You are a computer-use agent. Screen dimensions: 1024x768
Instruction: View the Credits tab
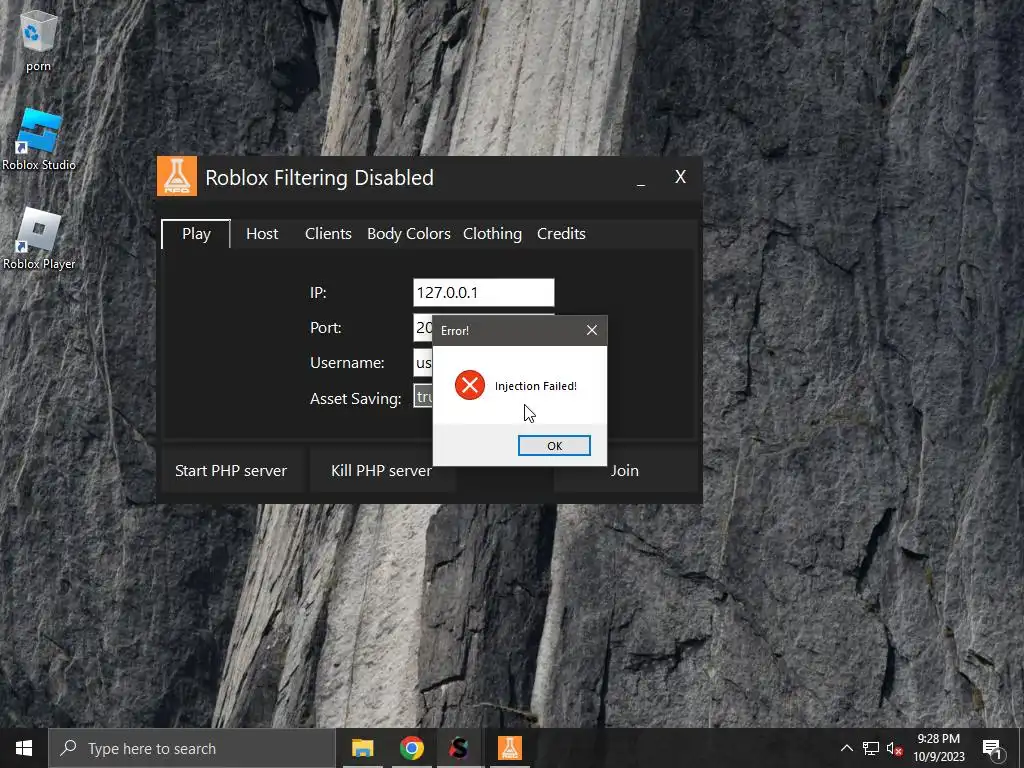[x=561, y=234]
